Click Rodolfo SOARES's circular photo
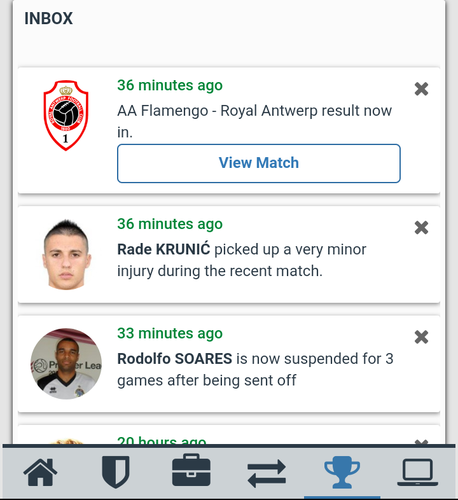This screenshot has width=458, height=500. [x=66, y=364]
